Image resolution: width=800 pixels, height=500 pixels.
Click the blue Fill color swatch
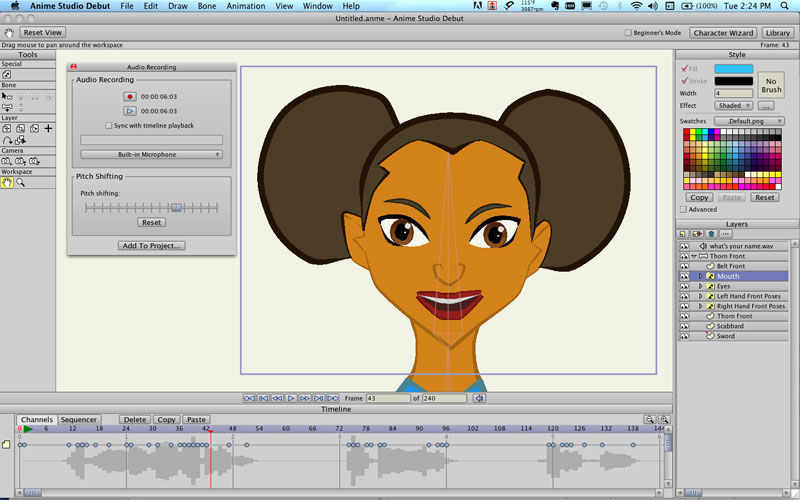[x=733, y=68]
